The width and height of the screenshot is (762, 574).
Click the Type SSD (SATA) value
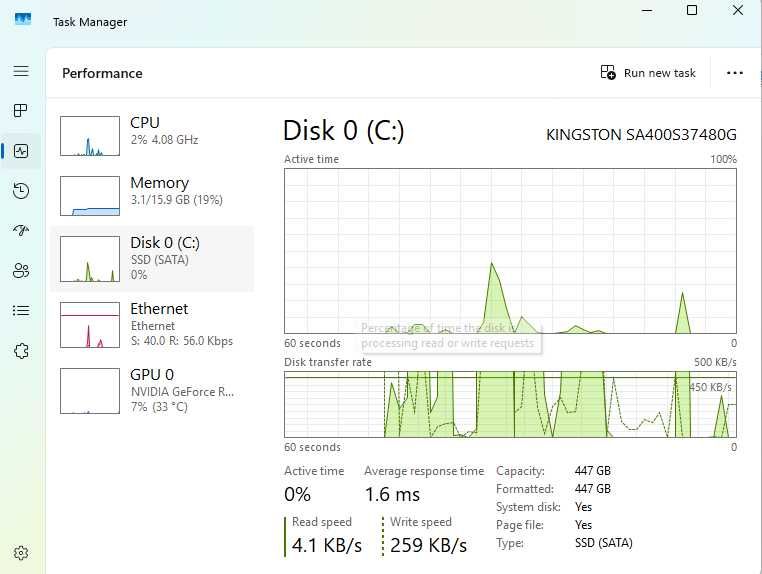tap(604, 543)
